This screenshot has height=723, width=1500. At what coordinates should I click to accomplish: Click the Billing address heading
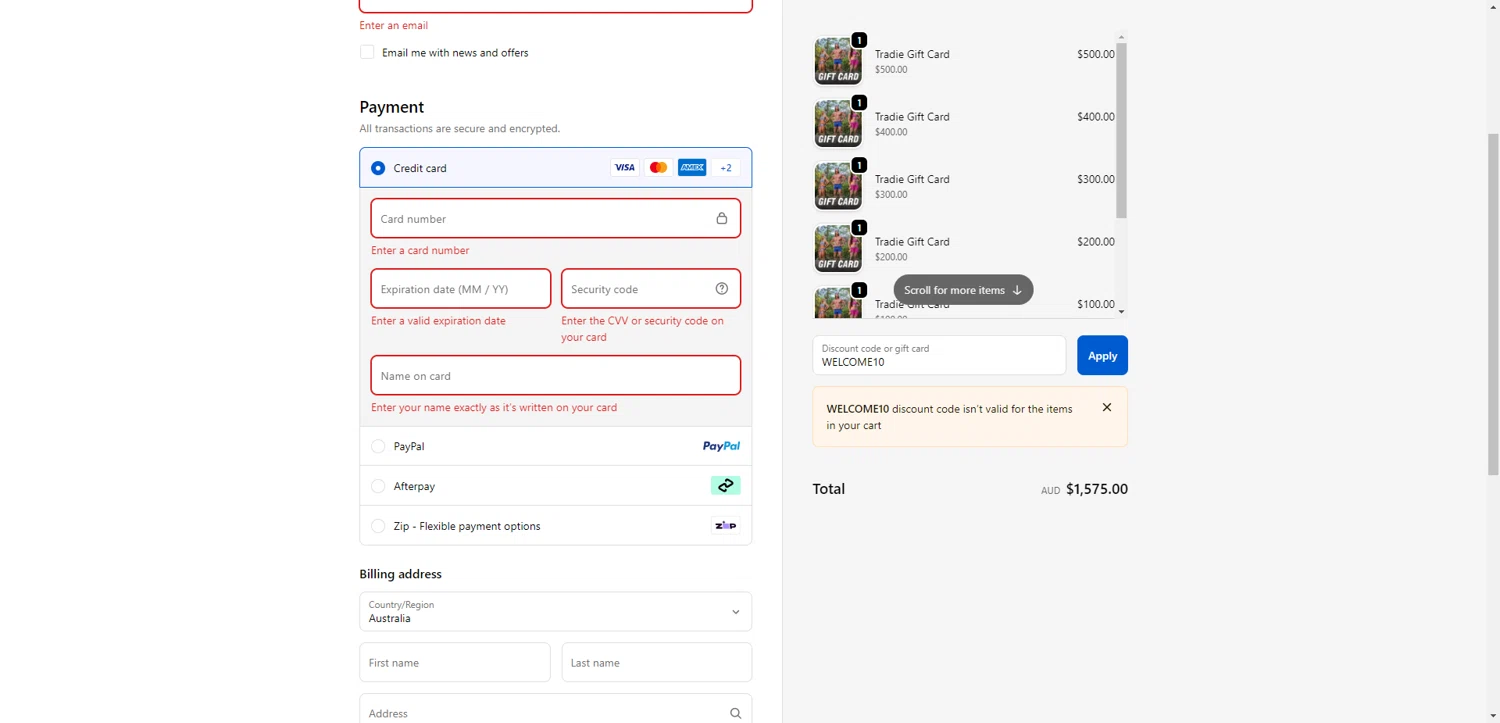tap(400, 574)
